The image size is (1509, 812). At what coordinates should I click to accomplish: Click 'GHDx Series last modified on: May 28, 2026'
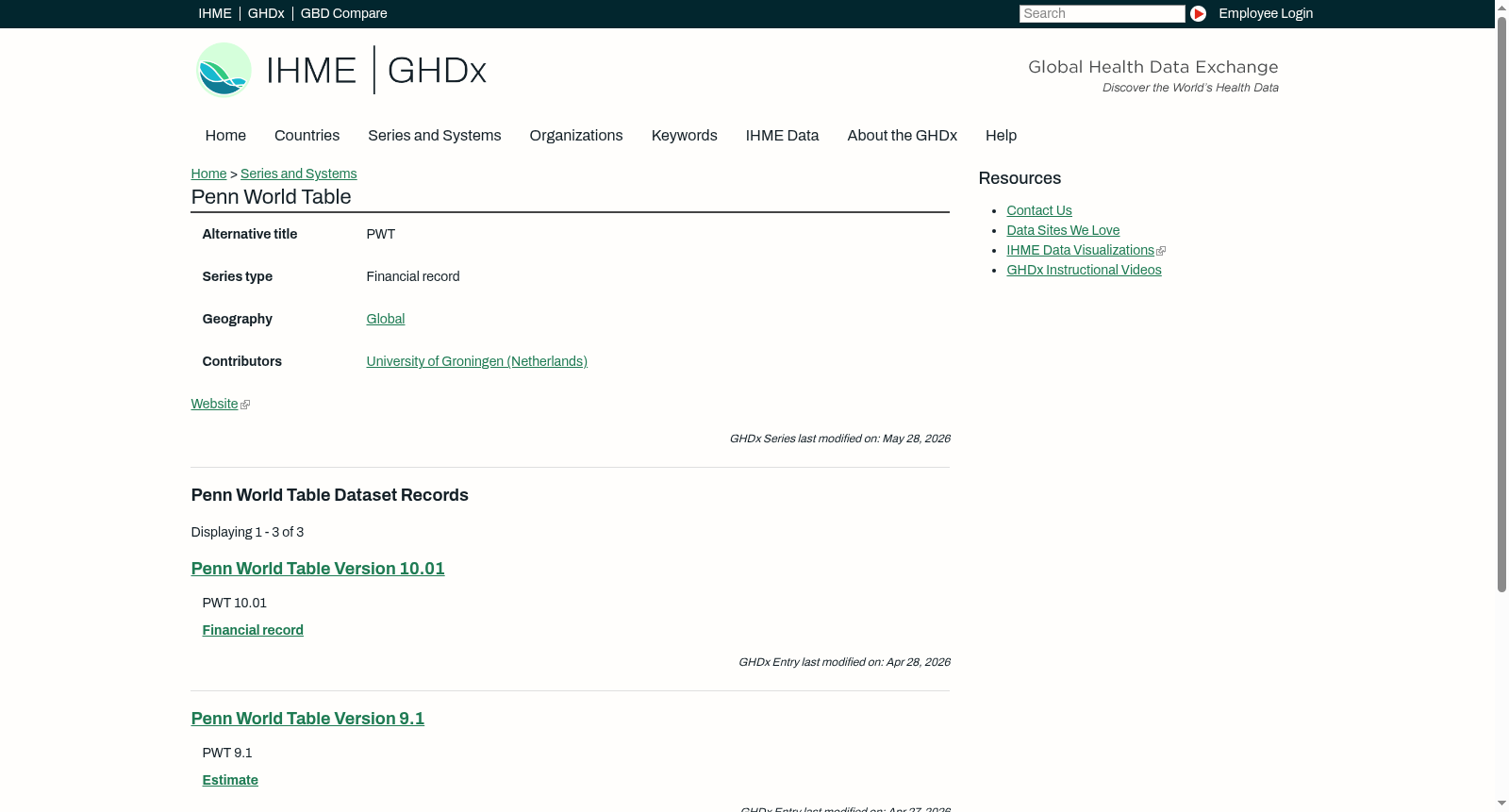click(x=839, y=439)
